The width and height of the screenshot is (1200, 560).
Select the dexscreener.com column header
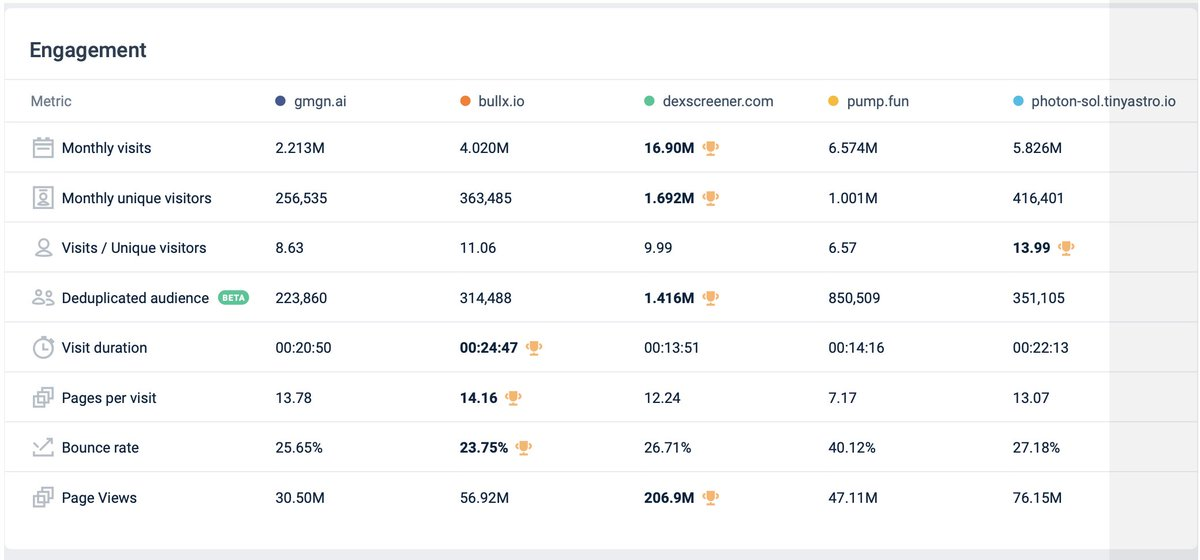(718, 101)
